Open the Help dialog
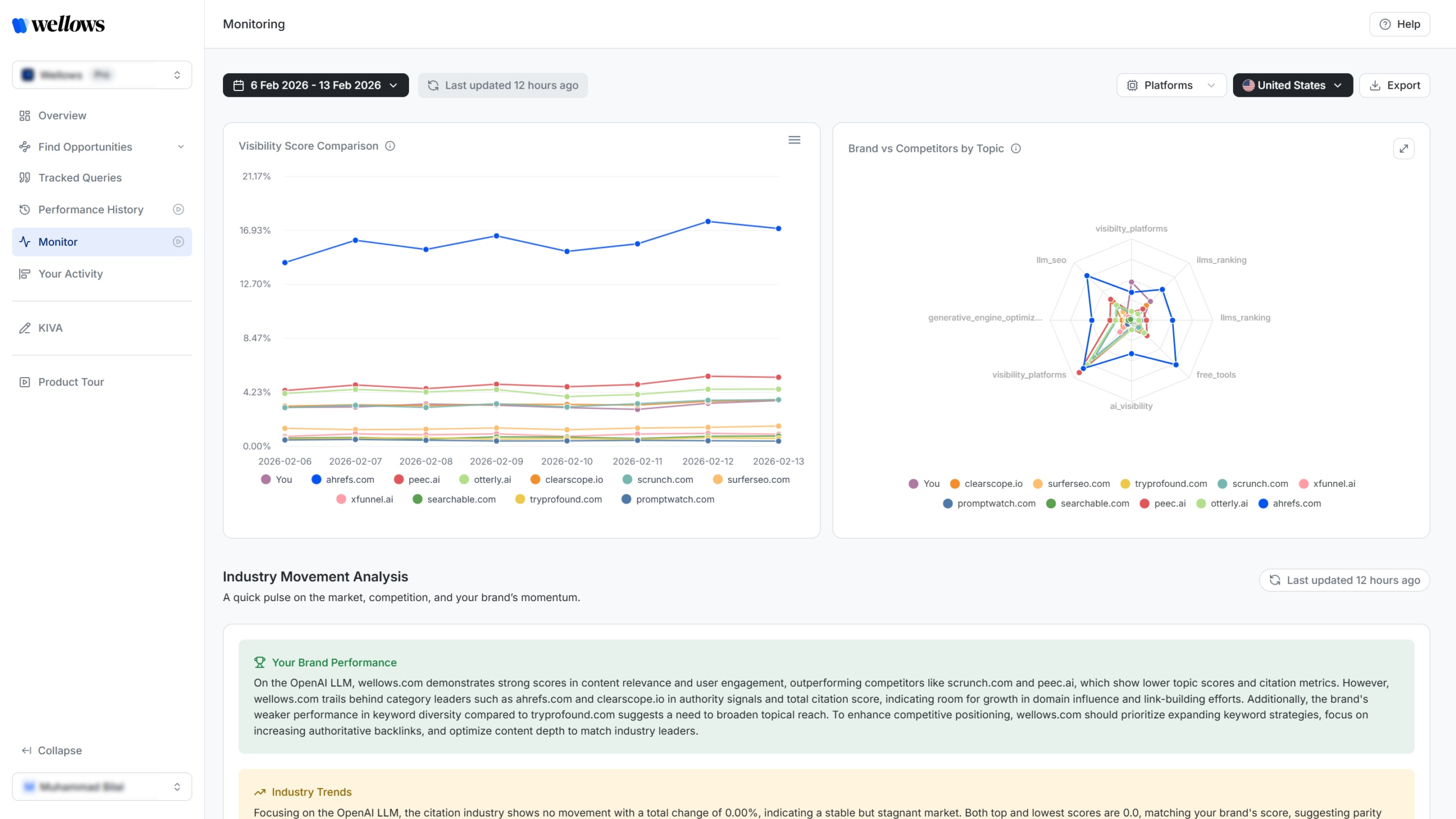The height and width of the screenshot is (819, 1456). point(1400,24)
